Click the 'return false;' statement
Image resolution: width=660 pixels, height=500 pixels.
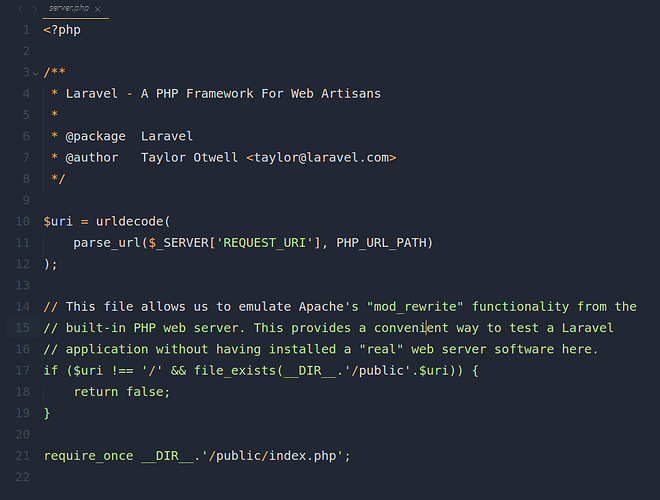[121, 391]
